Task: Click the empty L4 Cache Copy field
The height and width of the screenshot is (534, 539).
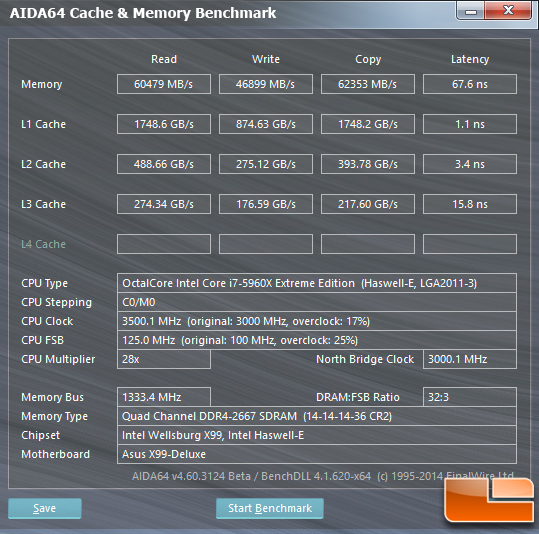Action: (368, 244)
